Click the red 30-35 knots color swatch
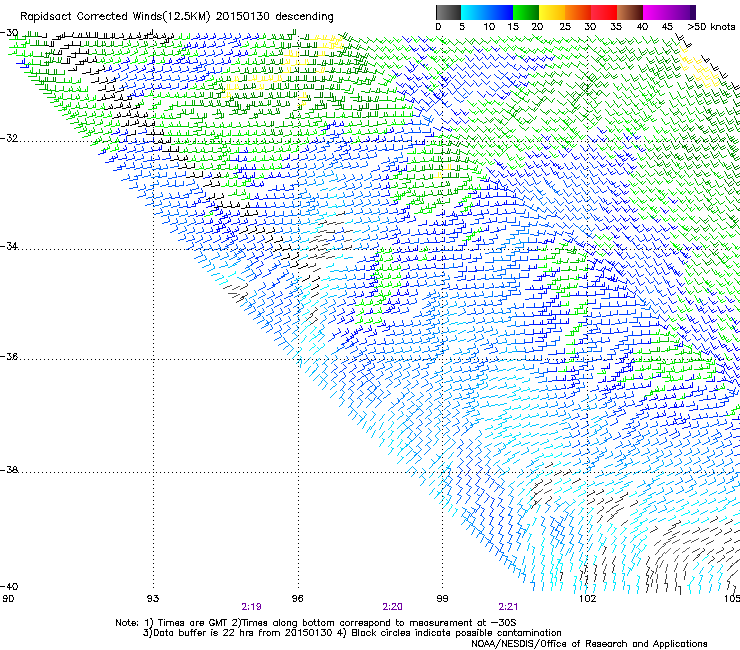Image resolution: width=740 pixels, height=650 pixels. tap(604, 12)
